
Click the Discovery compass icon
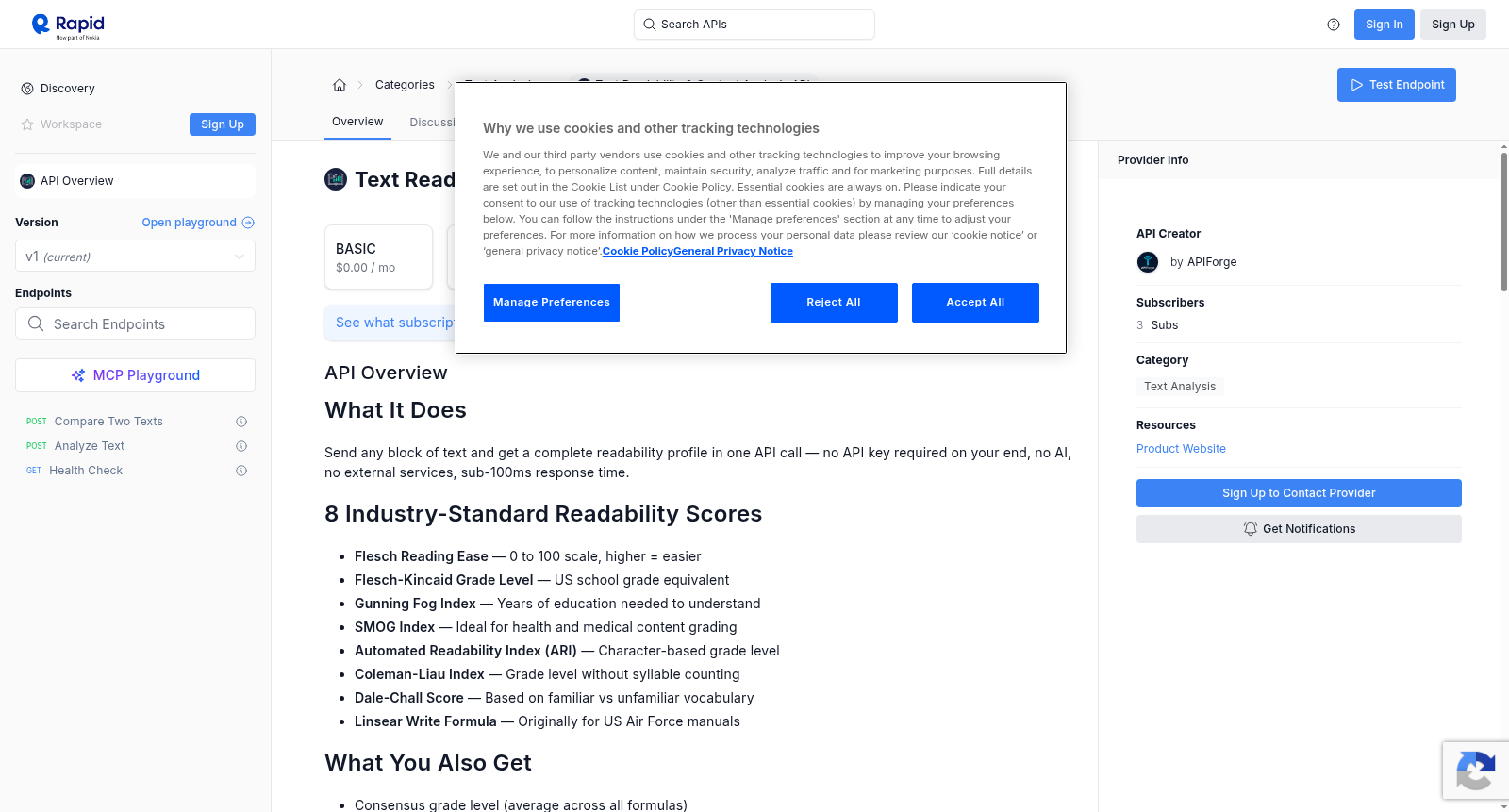[27, 89]
